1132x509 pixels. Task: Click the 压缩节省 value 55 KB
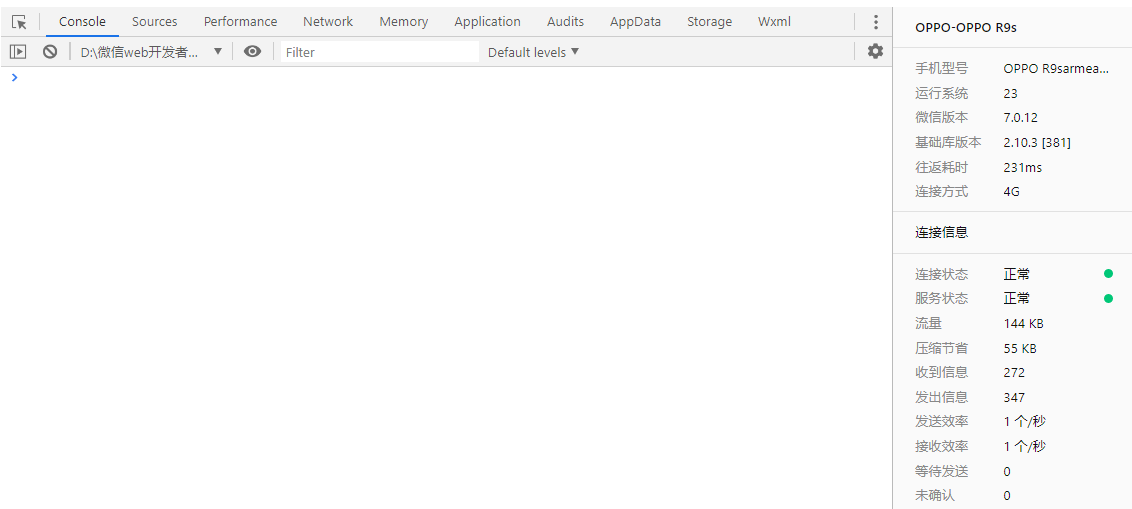pyautogui.click(x=1019, y=349)
